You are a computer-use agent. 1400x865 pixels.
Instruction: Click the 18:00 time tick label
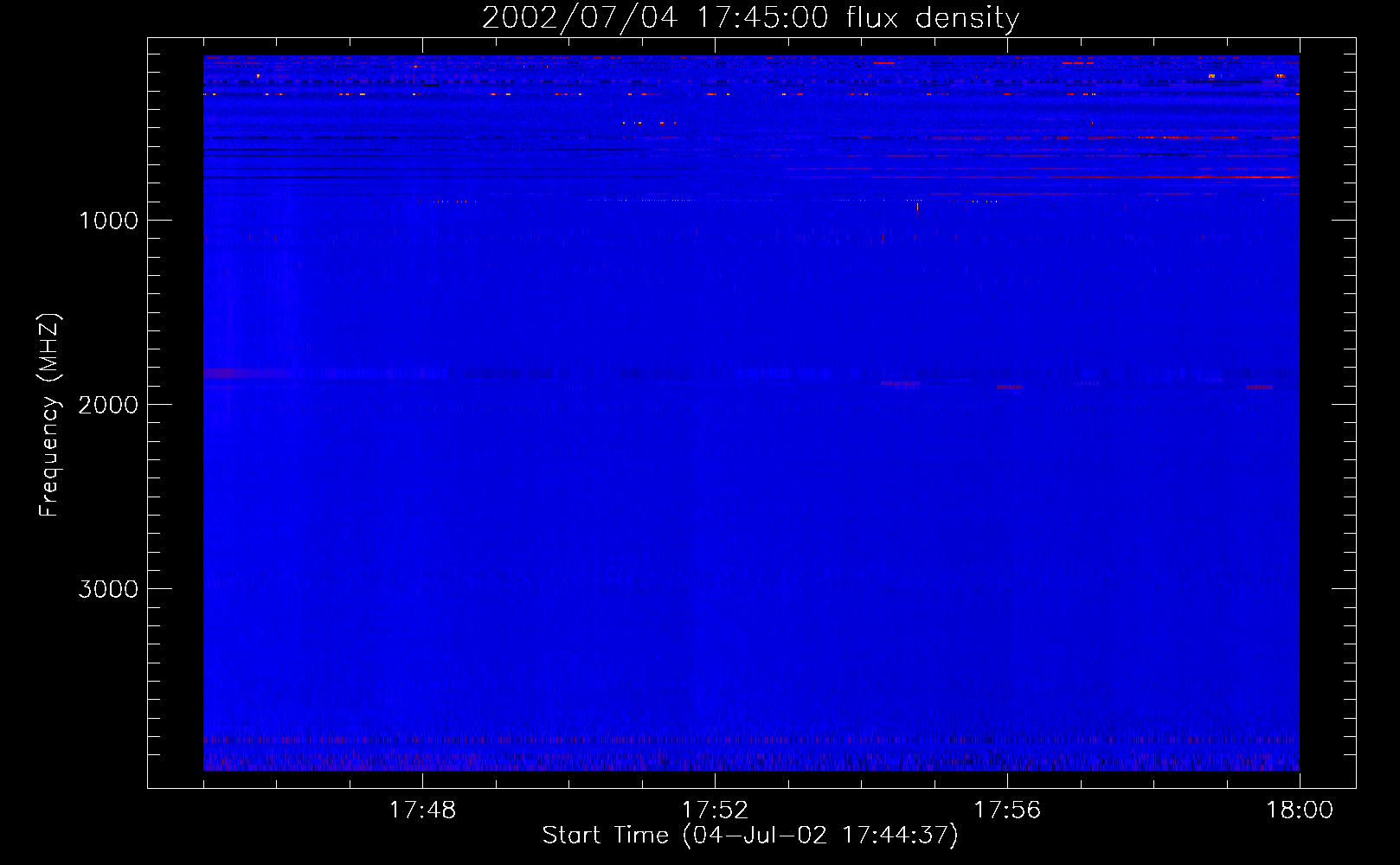1300,811
